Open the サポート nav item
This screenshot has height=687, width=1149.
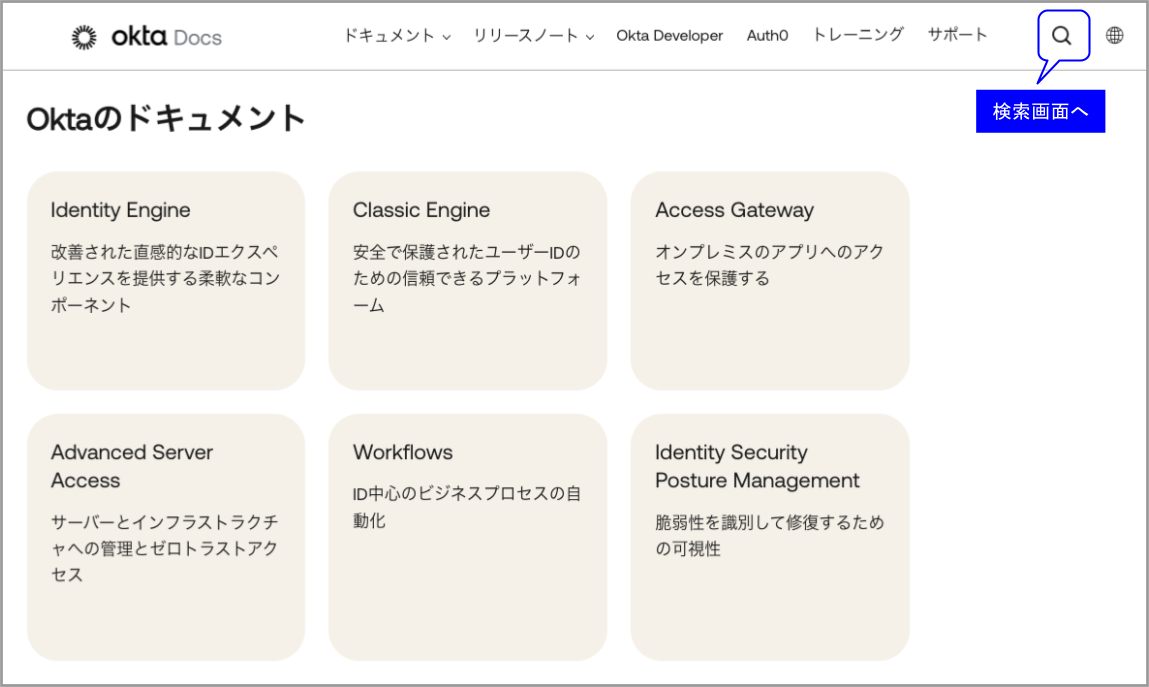[x=957, y=35]
